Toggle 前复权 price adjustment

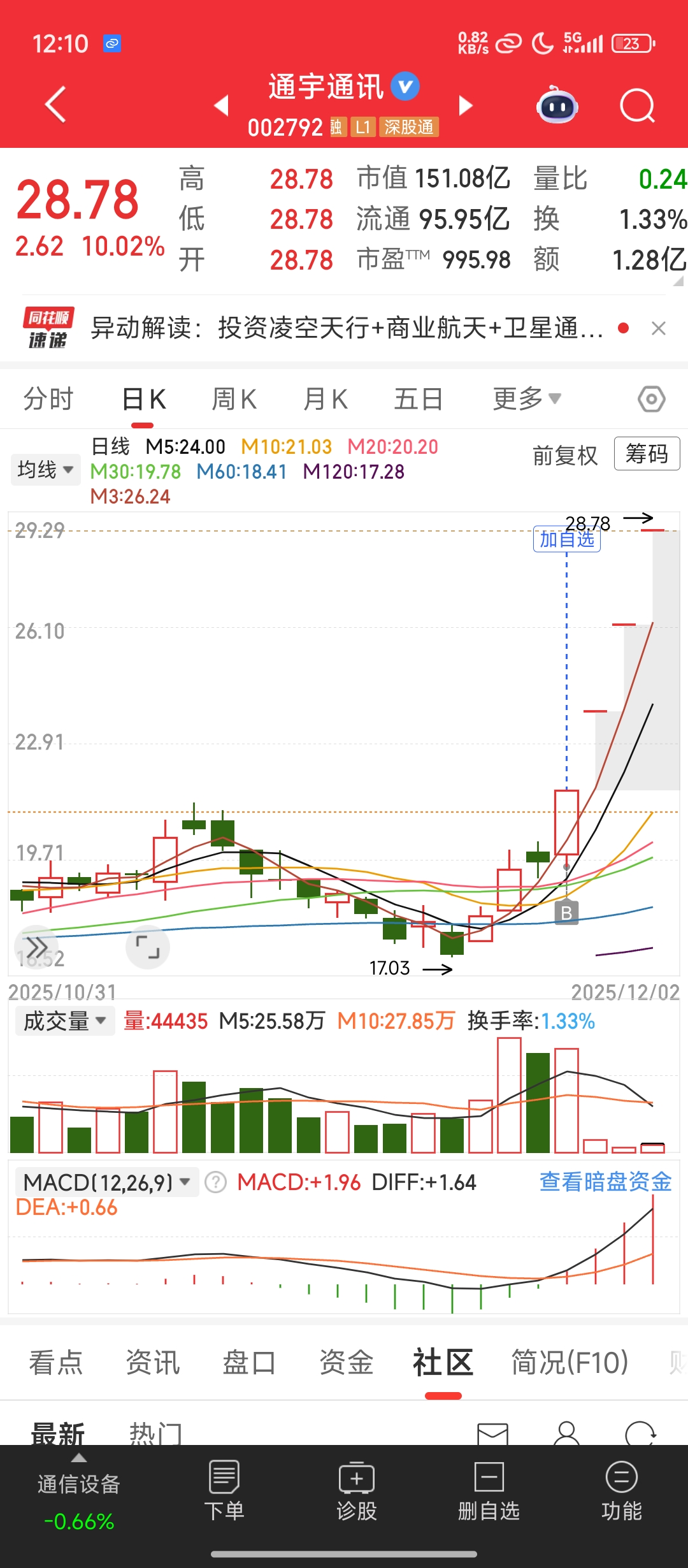(x=565, y=455)
